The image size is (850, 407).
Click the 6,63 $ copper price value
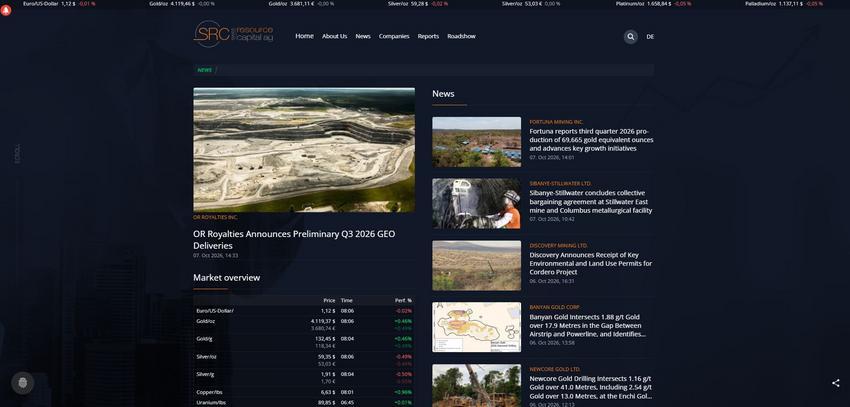tap(328, 392)
